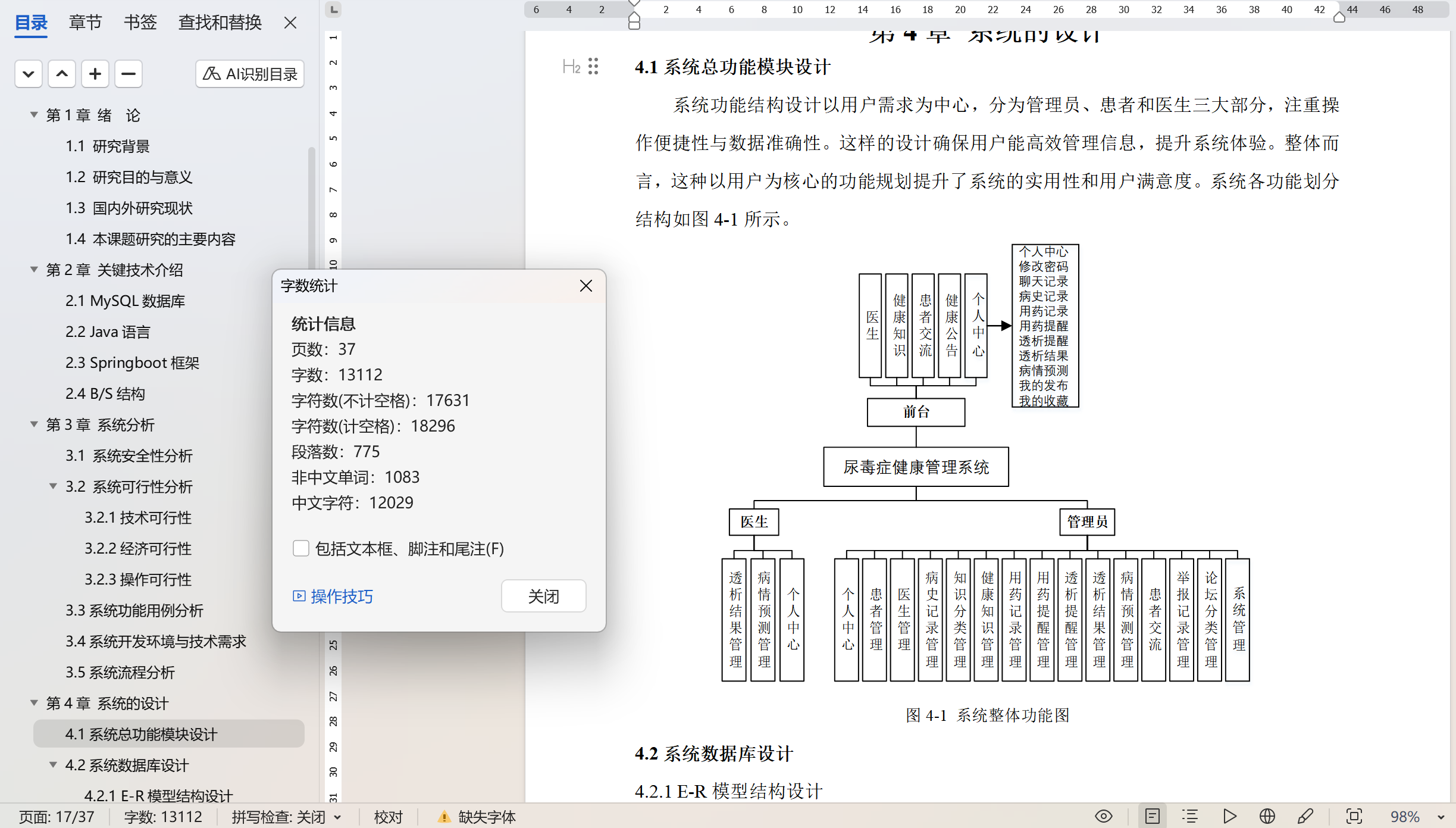1456x828 pixels.
Task: Switch to the 章节 tab
Action: coord(85,23)
